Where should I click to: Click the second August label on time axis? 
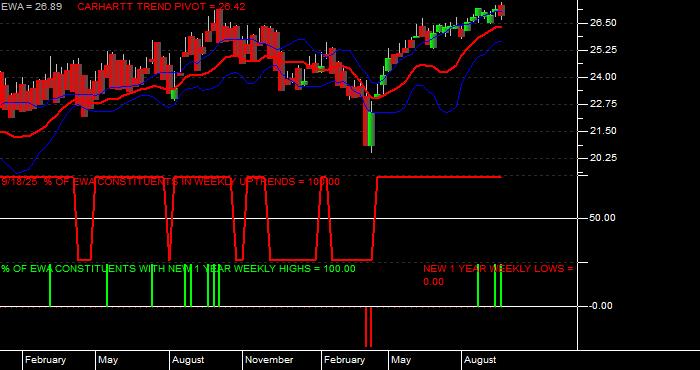click(480, 360)
